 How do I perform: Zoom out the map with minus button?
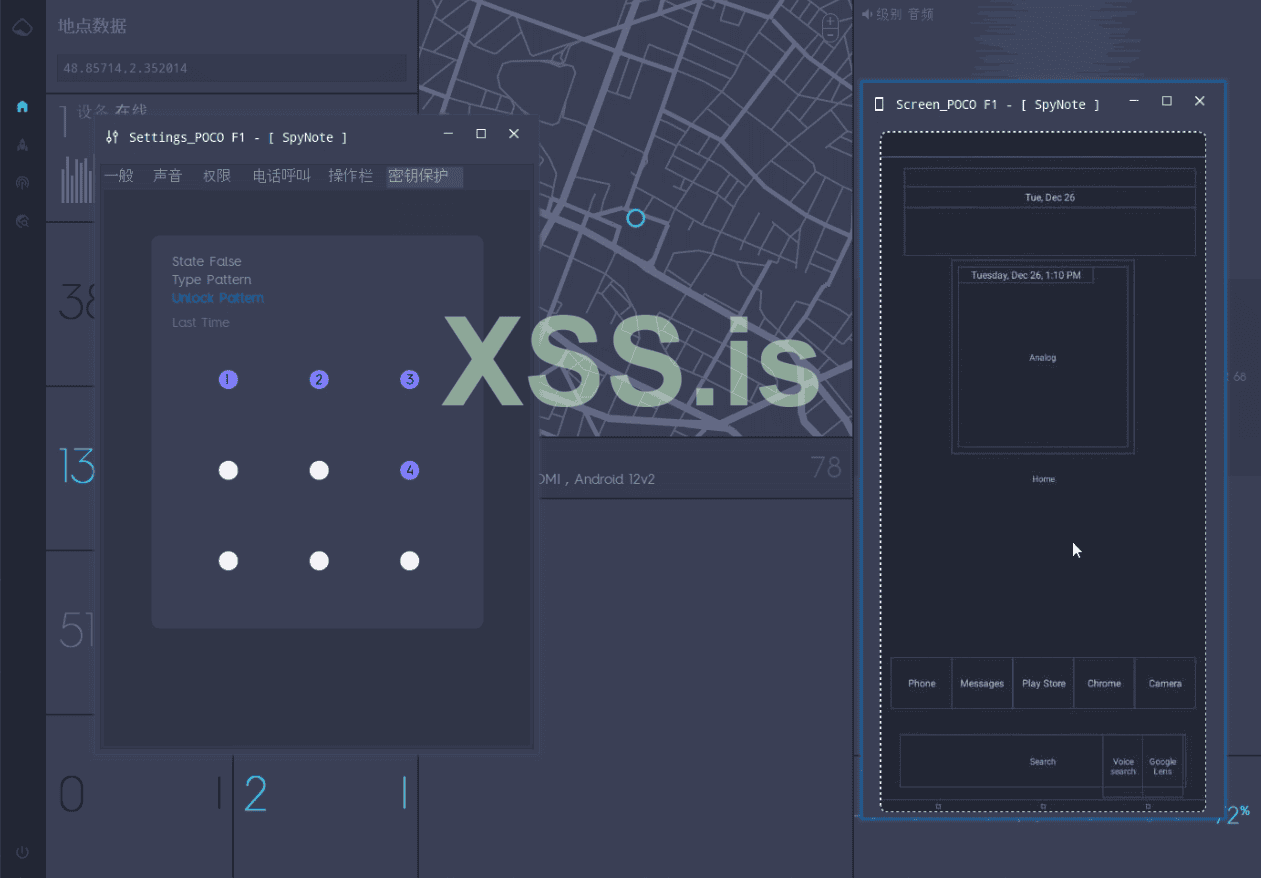coord(830,35)
